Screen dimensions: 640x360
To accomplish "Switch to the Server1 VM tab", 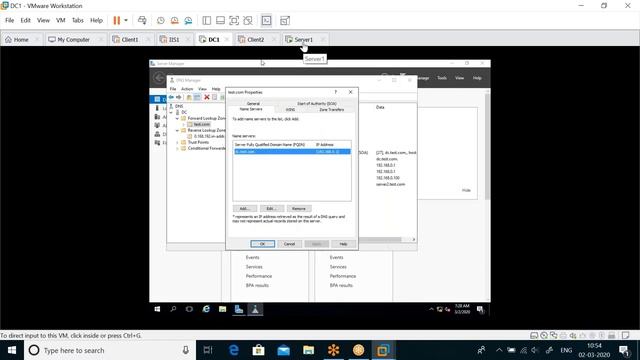I will pos(303,40).
